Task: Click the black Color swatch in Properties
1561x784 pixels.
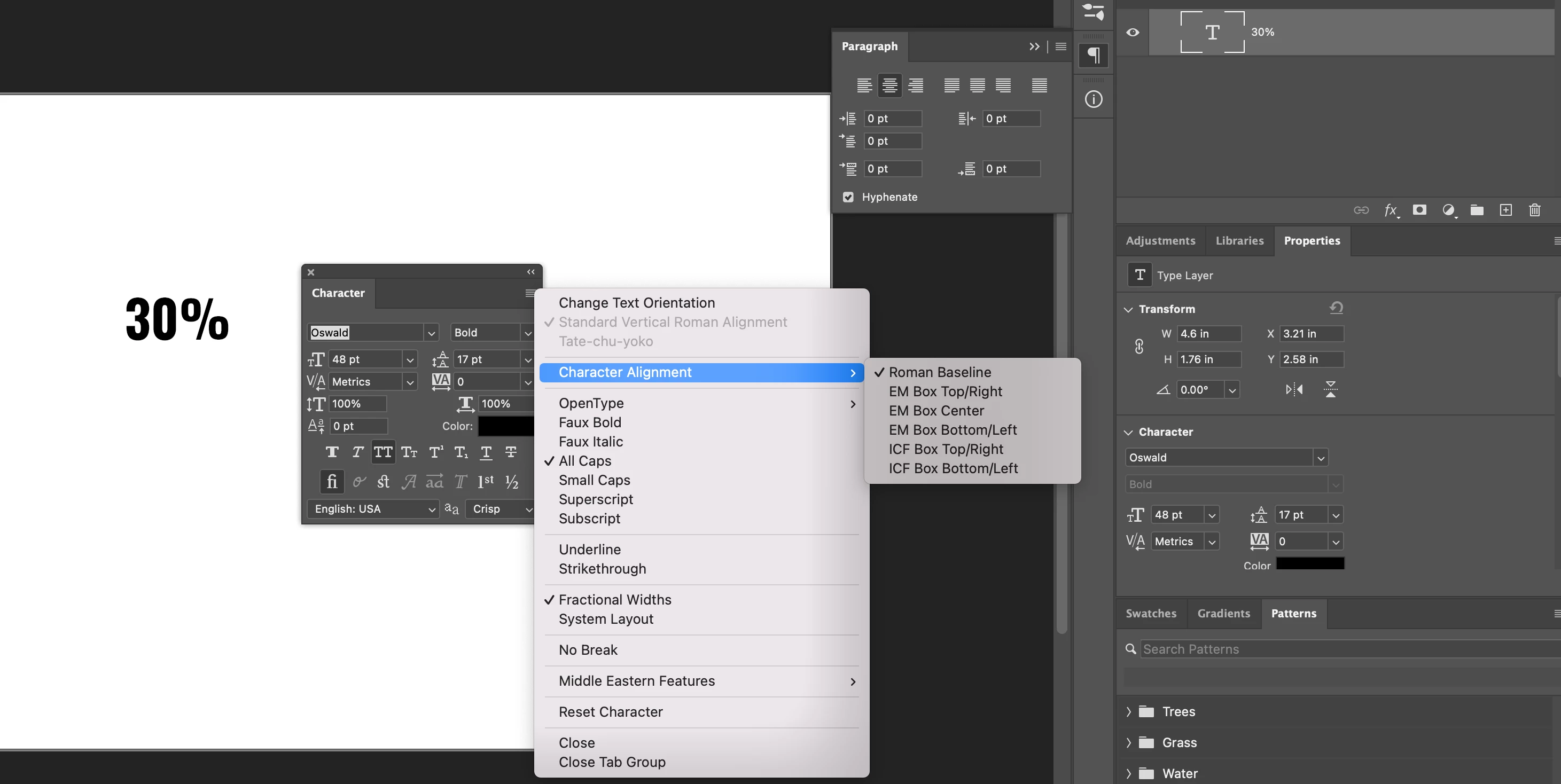Action: (1309, 564)
